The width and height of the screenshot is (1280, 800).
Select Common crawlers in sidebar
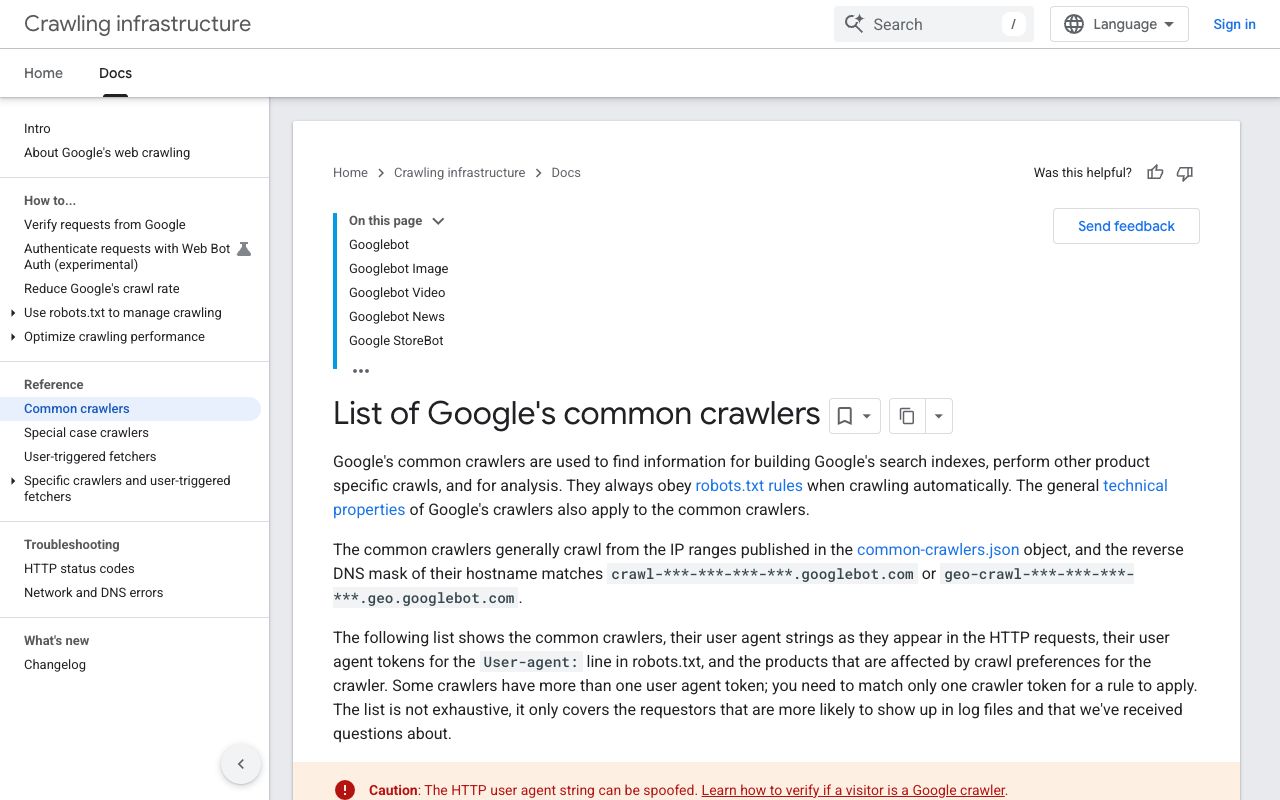click(130, 409)
